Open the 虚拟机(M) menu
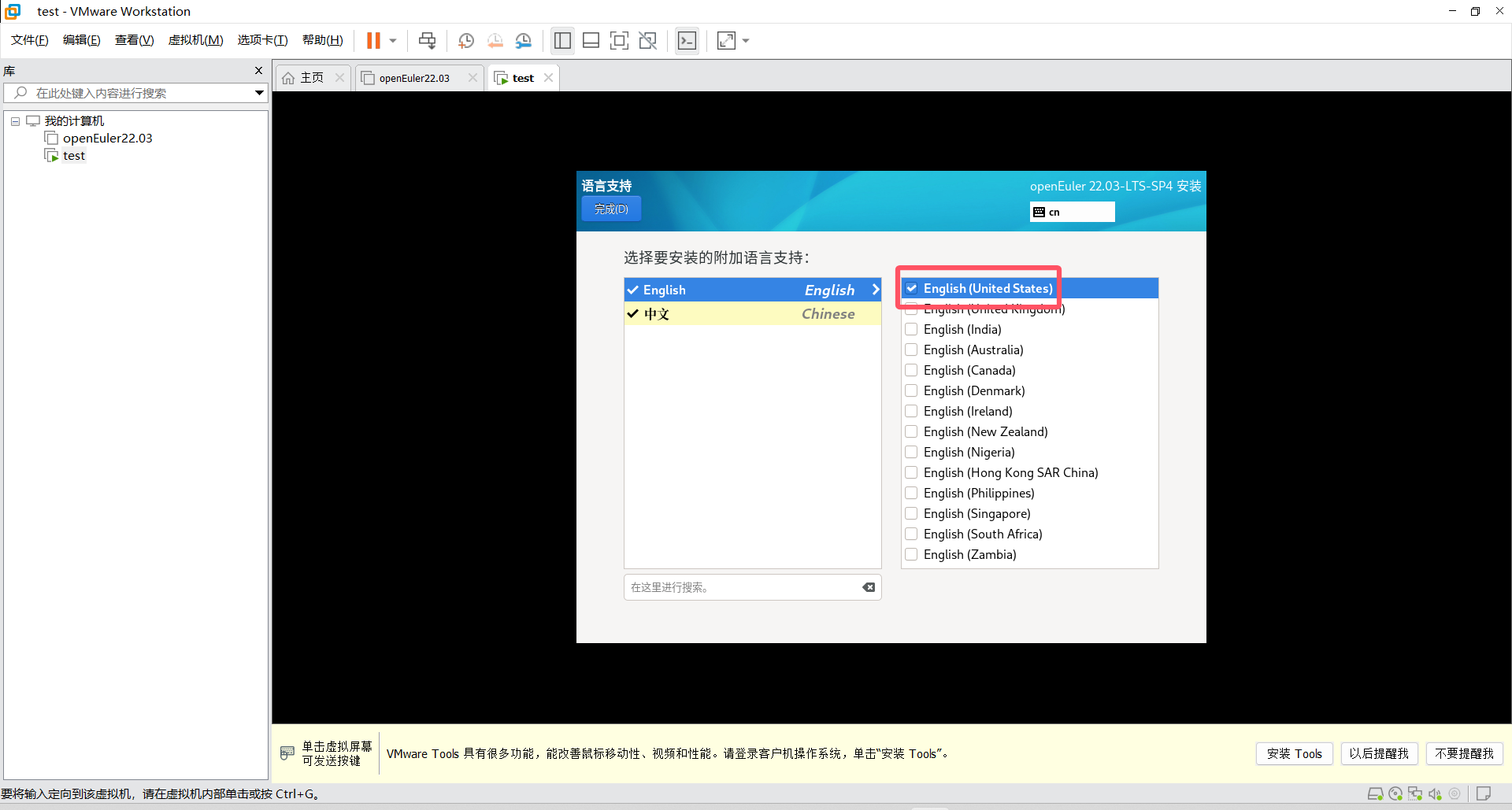 pos(196,40)
